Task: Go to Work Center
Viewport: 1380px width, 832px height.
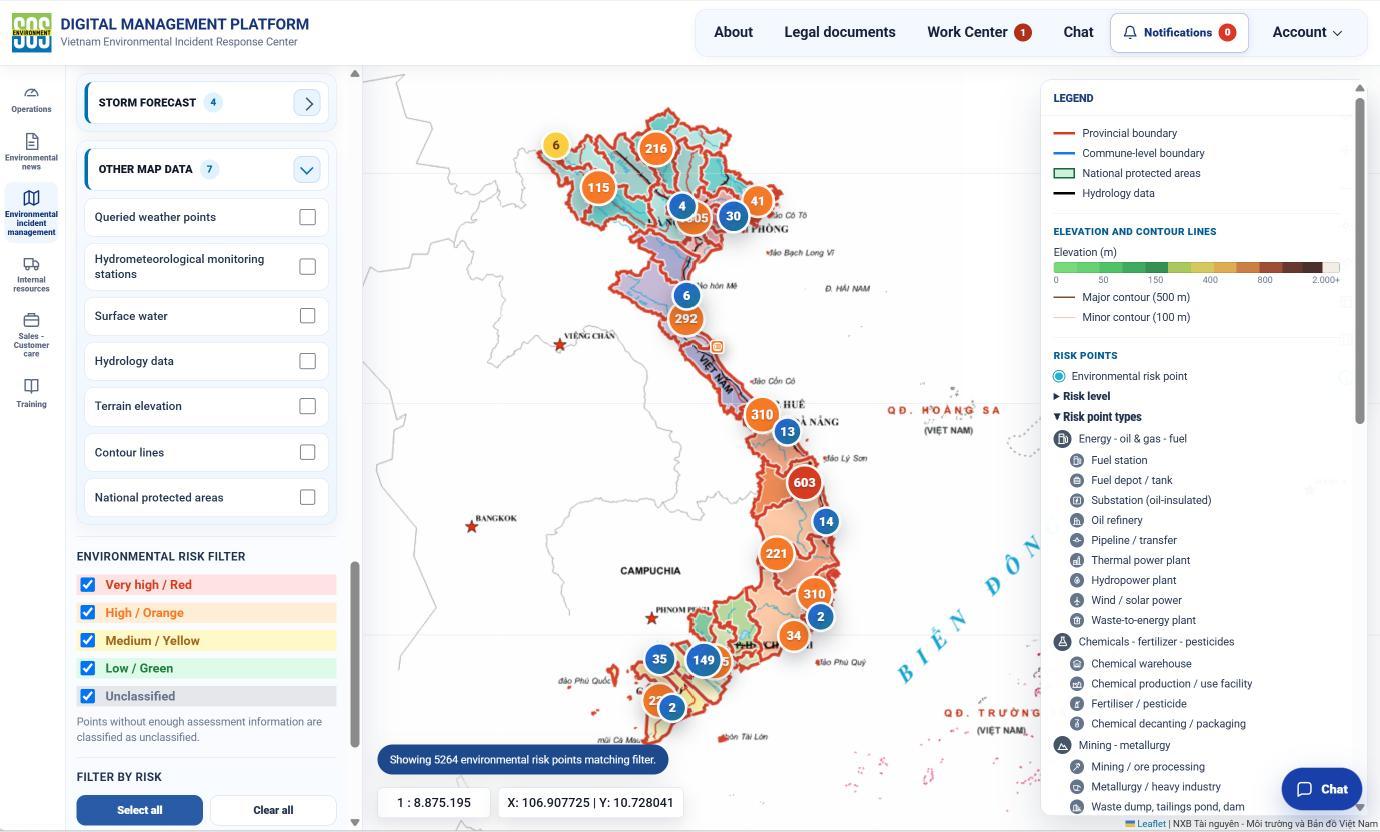Action: click(978, 32)
